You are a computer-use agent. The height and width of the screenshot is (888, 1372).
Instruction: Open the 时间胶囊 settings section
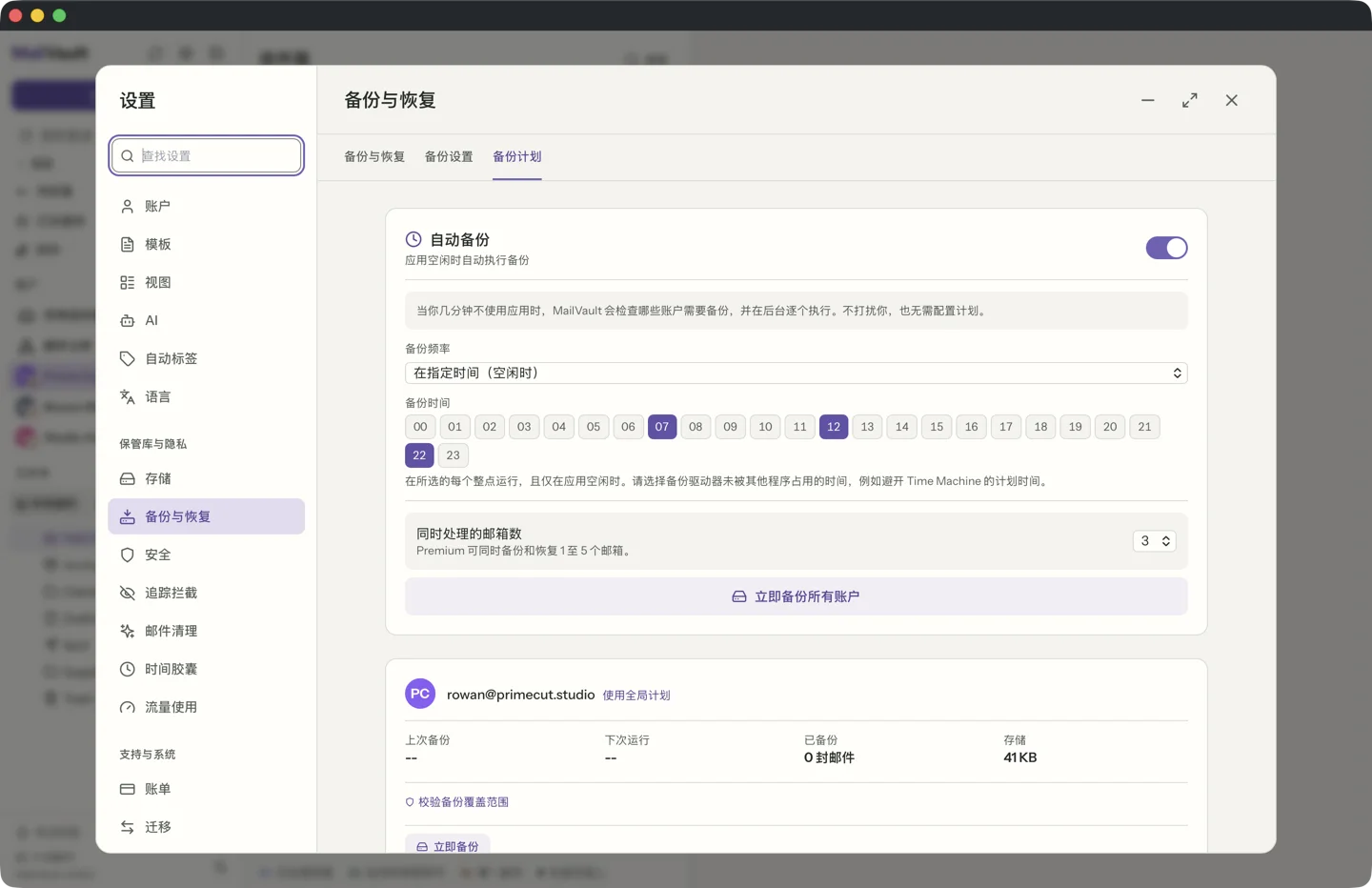206,669
